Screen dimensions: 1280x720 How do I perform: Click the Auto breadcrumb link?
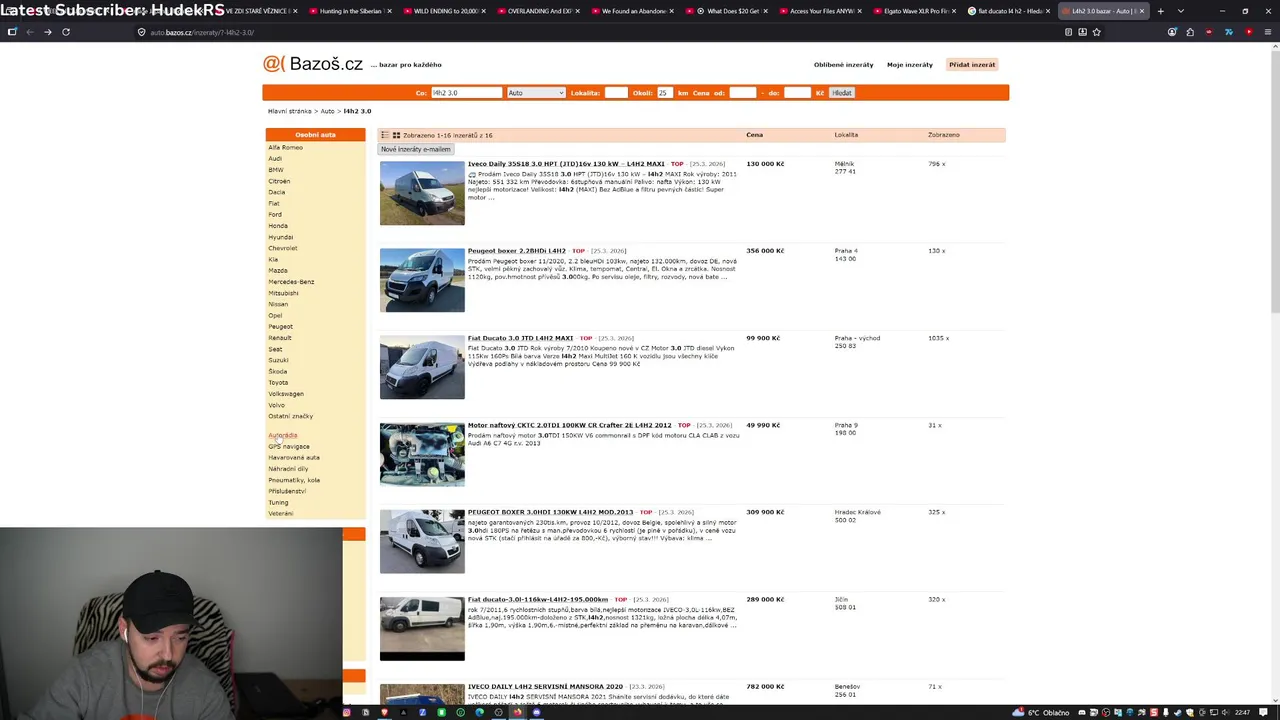pyautogui.click(x=327, y=111)
